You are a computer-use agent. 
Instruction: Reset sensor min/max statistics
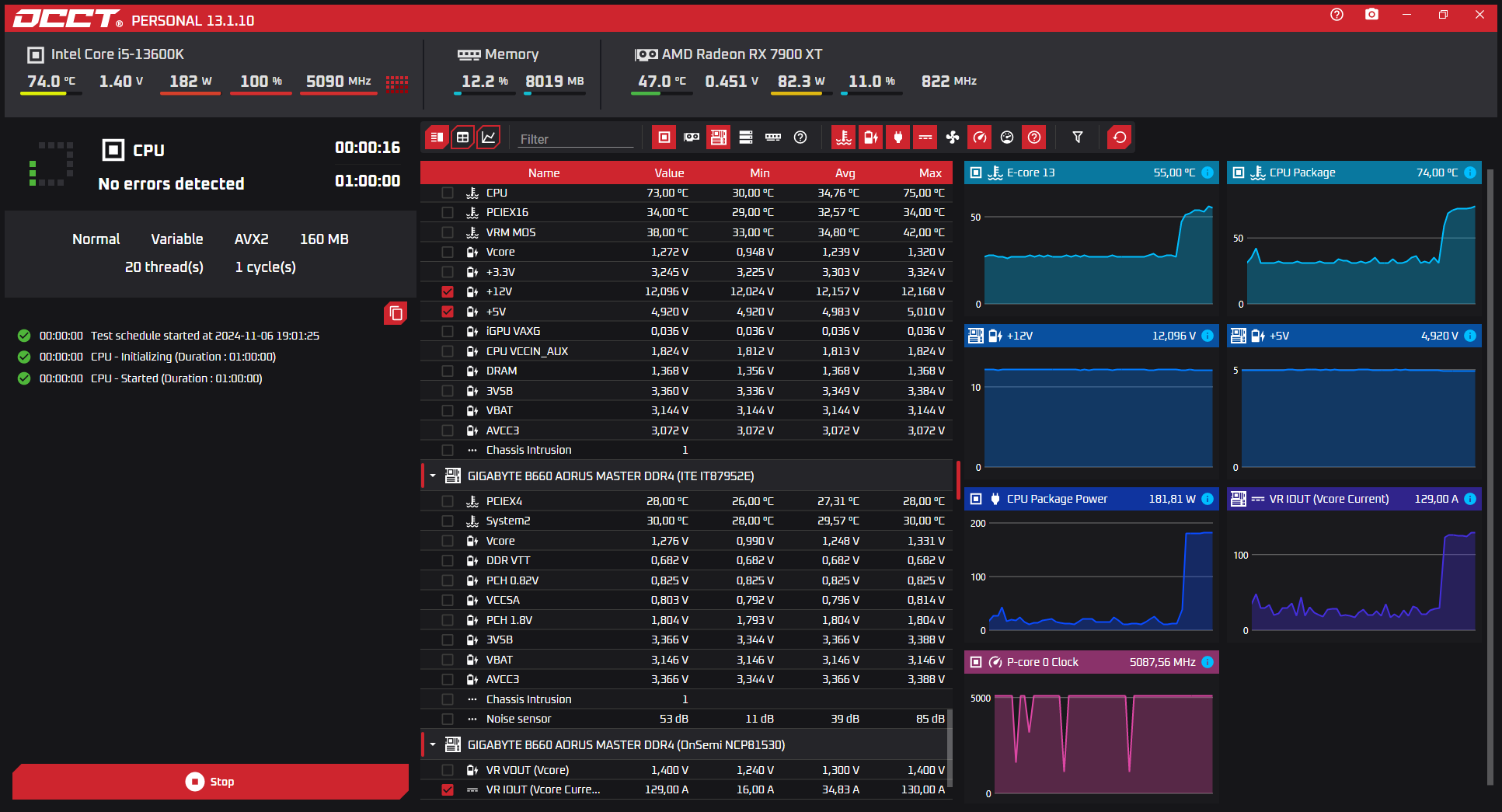pyautogui.click(x=1120, y=138)
